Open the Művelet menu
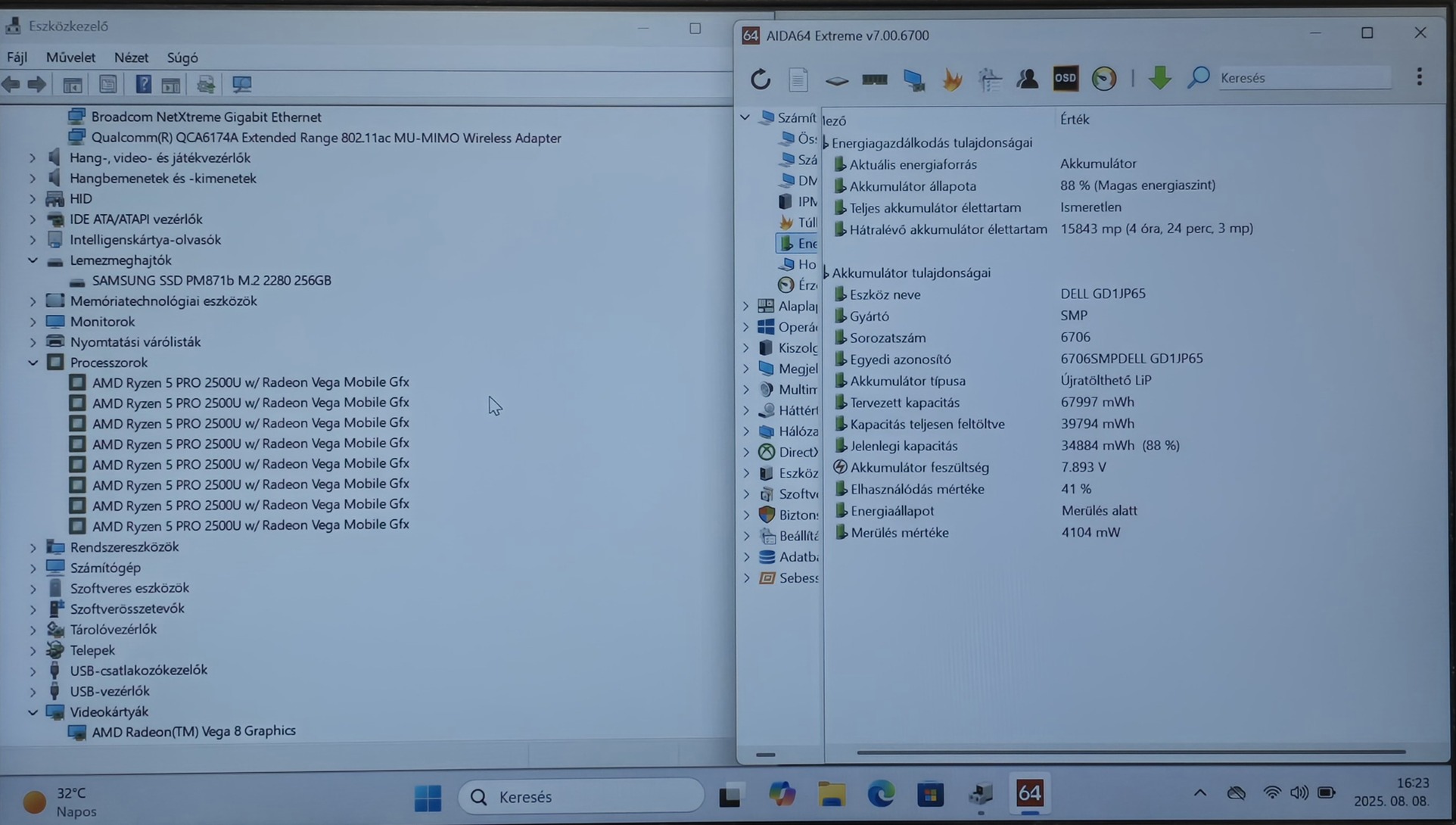1456x825 pixels. [x=70, y=58]
